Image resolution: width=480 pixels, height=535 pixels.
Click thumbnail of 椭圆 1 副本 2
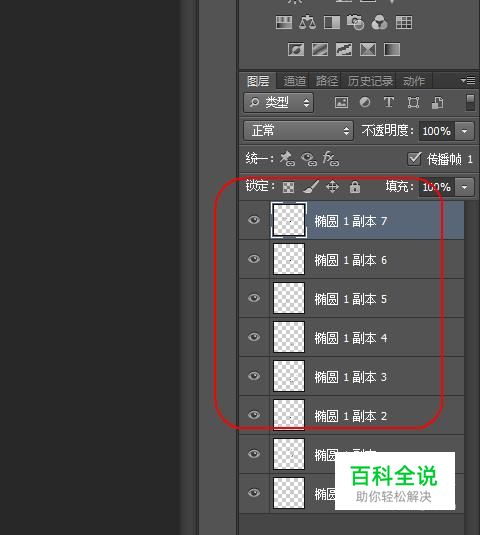(289, 415)
